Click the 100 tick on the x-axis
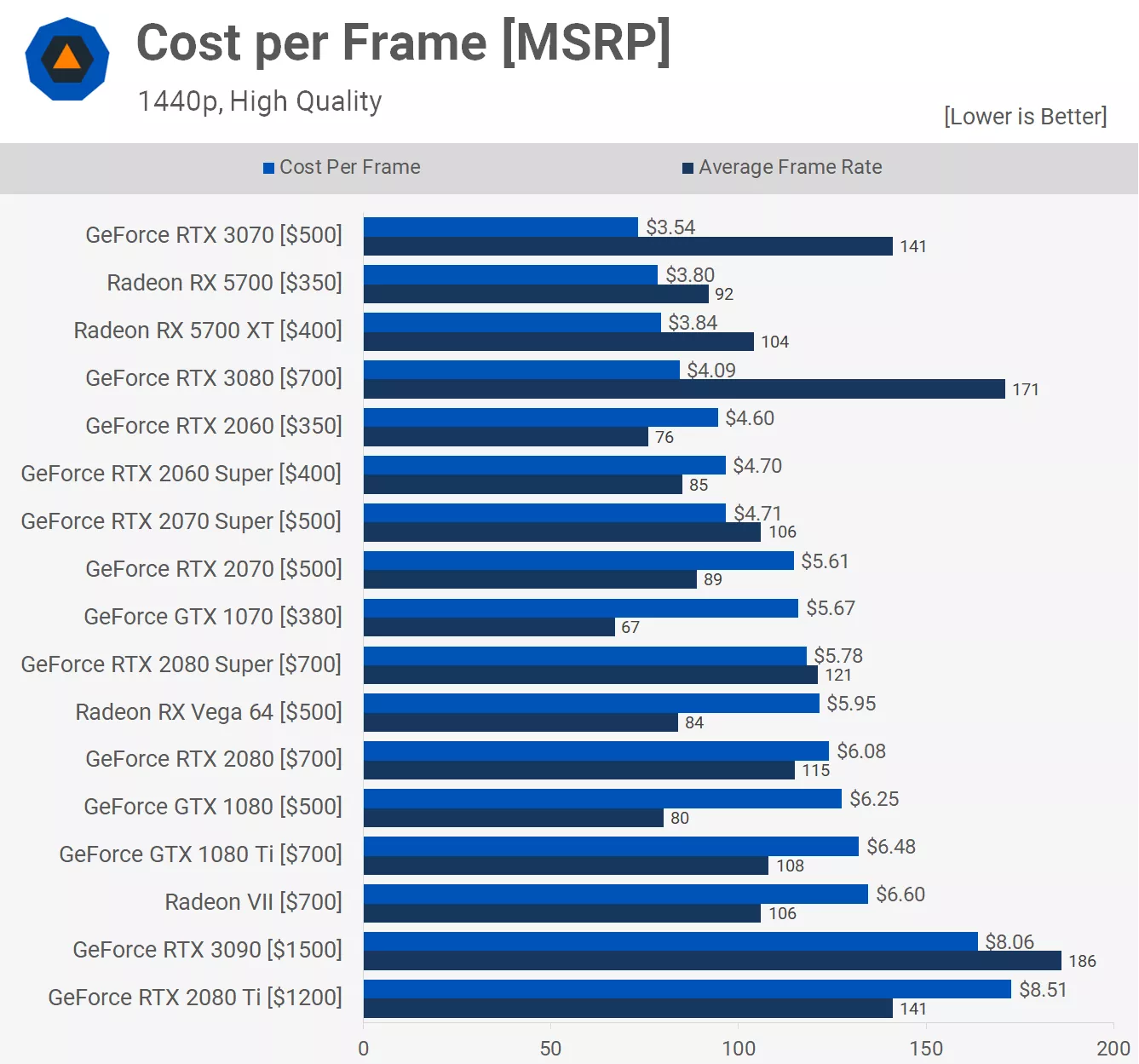Image resolution: width=1139 pixels, height=1064 pixels. coord(739,1048)
